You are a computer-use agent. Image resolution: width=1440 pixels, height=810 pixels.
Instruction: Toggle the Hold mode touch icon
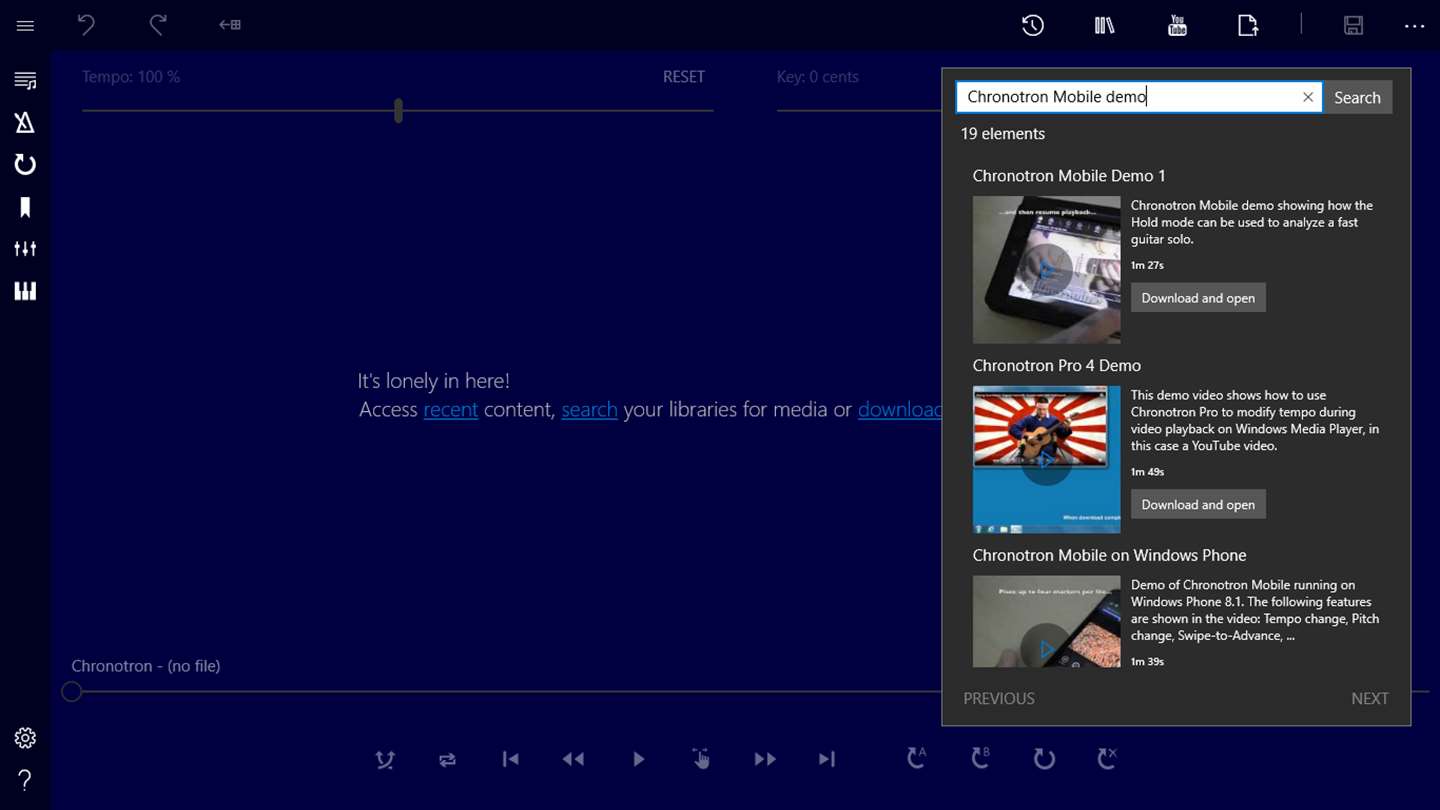point(701,759)
